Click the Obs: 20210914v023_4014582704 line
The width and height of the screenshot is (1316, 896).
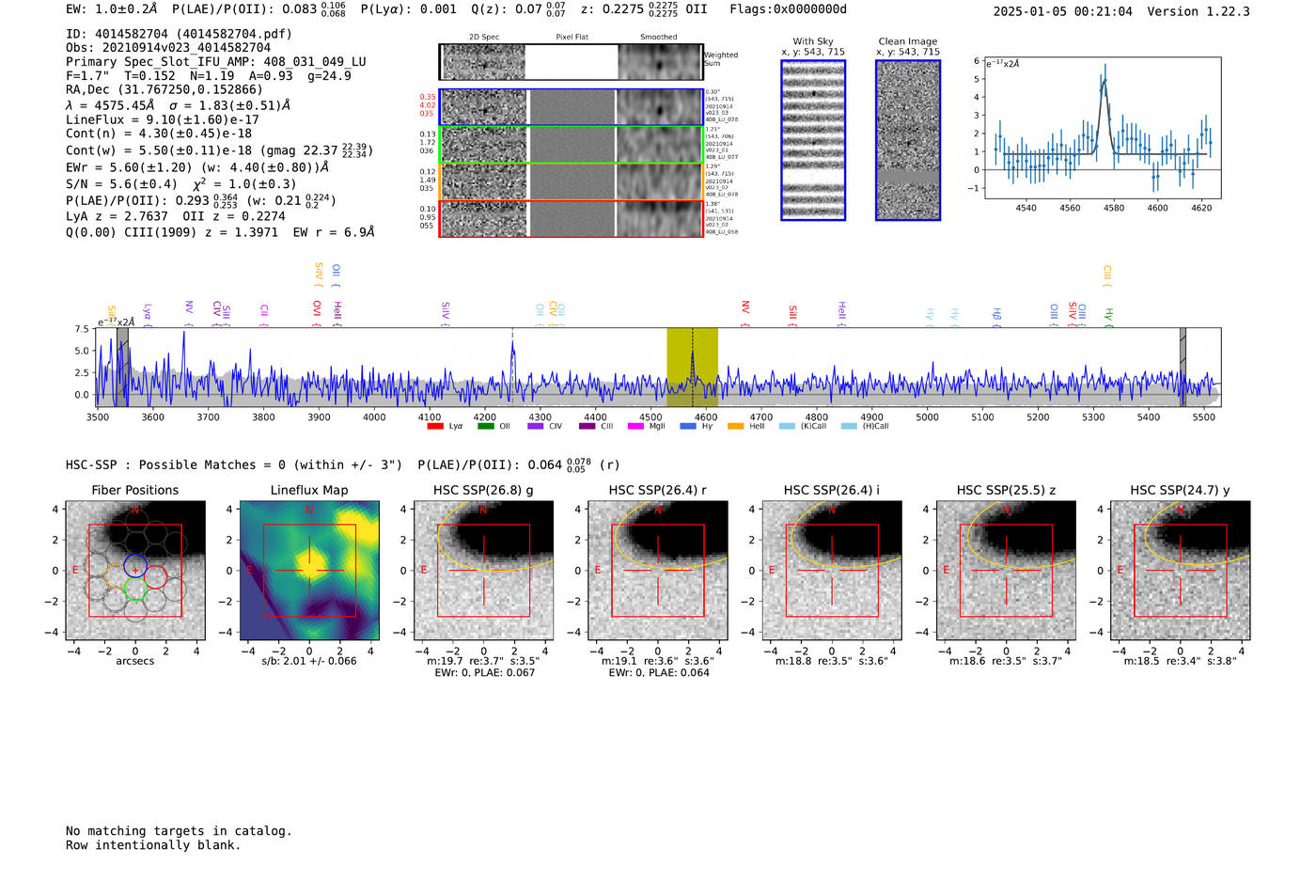click(x=168, y=47)
